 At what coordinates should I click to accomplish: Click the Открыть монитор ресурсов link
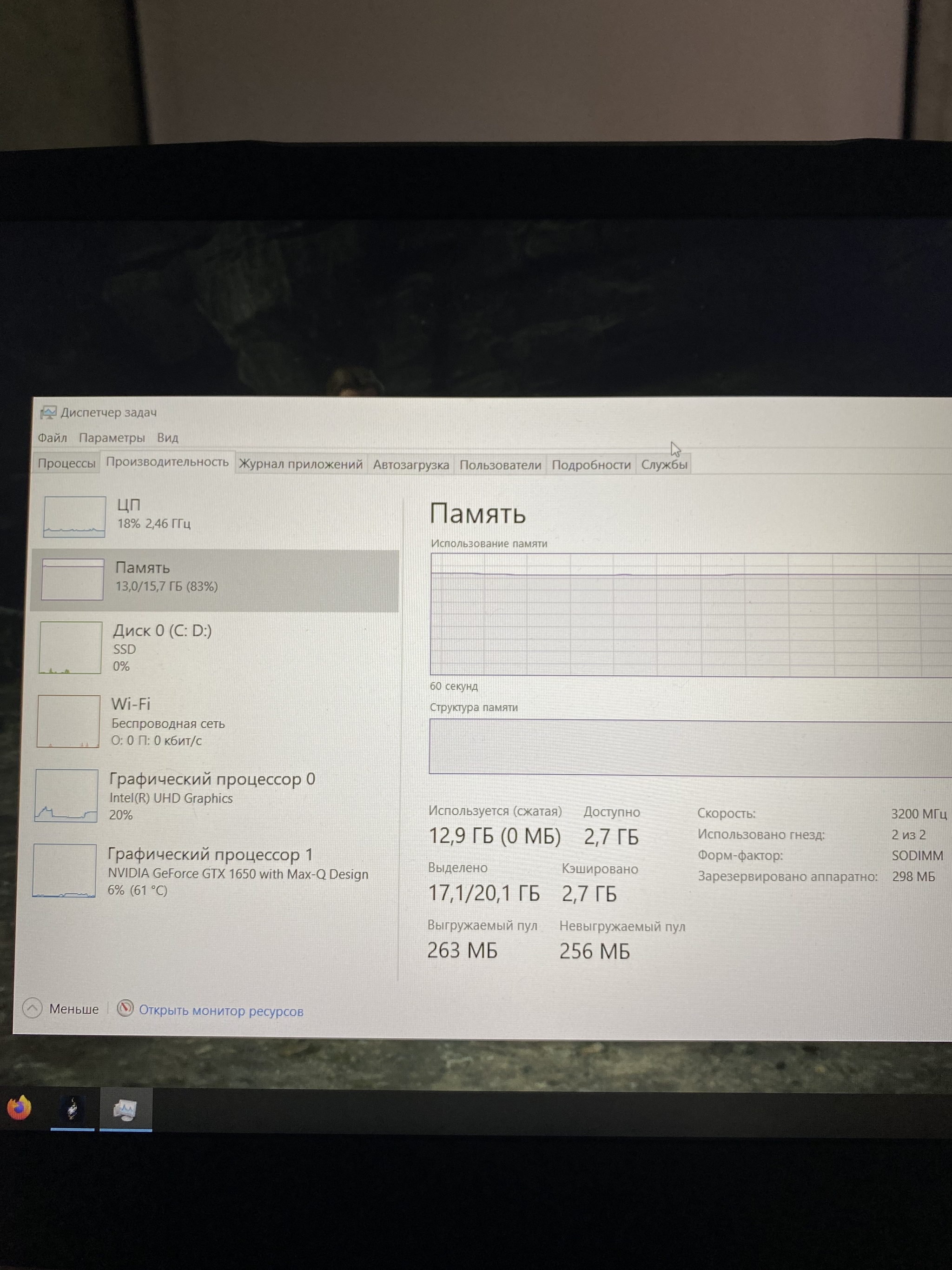click(x=221, y=1011)
